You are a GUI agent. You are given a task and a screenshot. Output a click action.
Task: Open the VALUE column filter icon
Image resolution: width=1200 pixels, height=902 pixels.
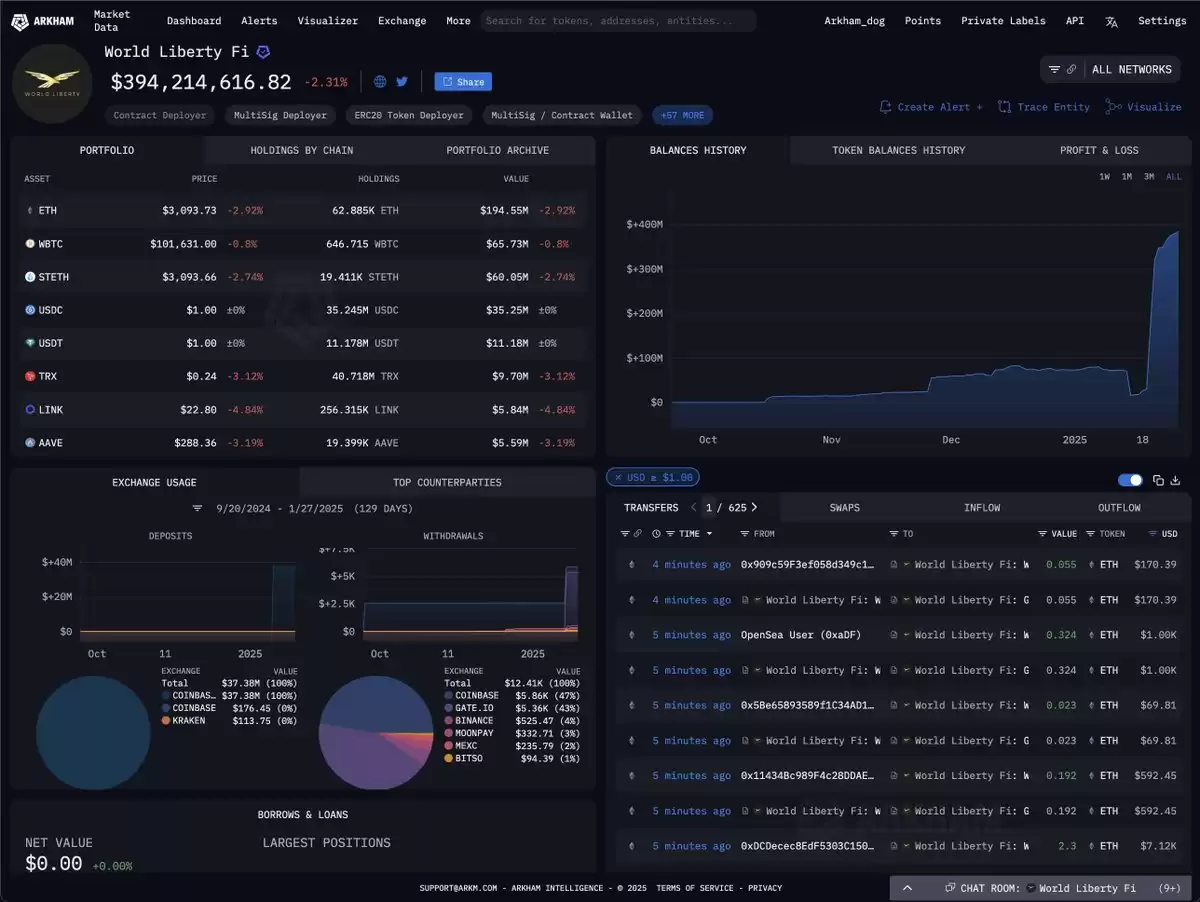tap(1043, 534)
